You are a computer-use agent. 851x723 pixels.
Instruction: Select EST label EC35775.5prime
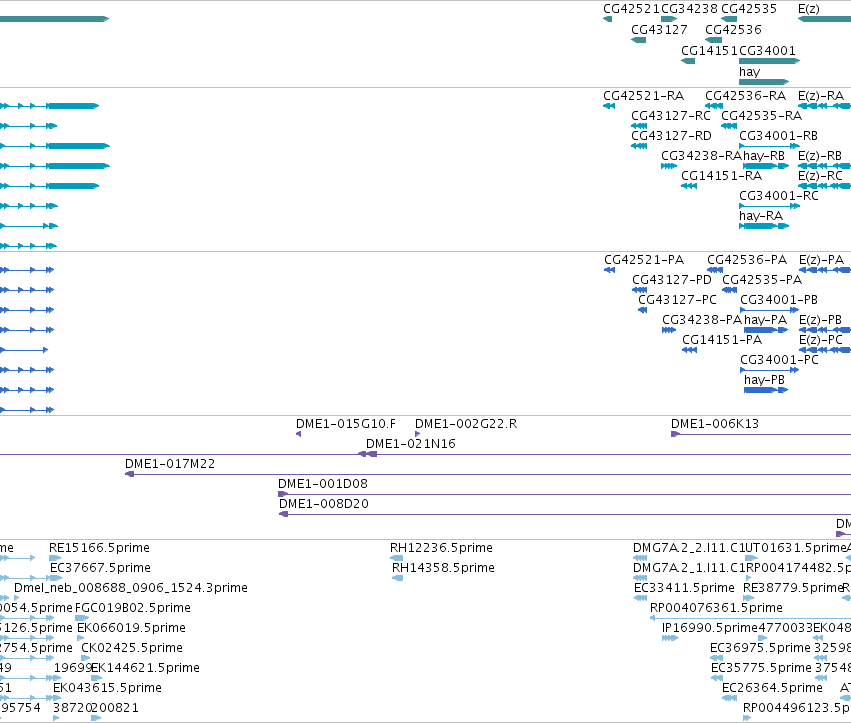(761, 668)
